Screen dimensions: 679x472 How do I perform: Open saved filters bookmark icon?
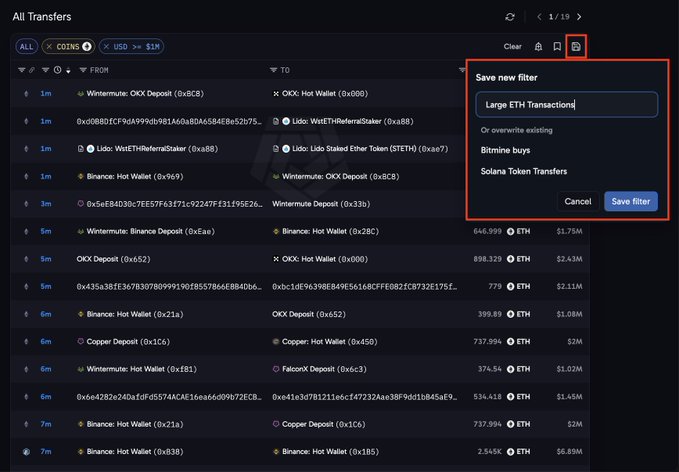coord(557,46)
